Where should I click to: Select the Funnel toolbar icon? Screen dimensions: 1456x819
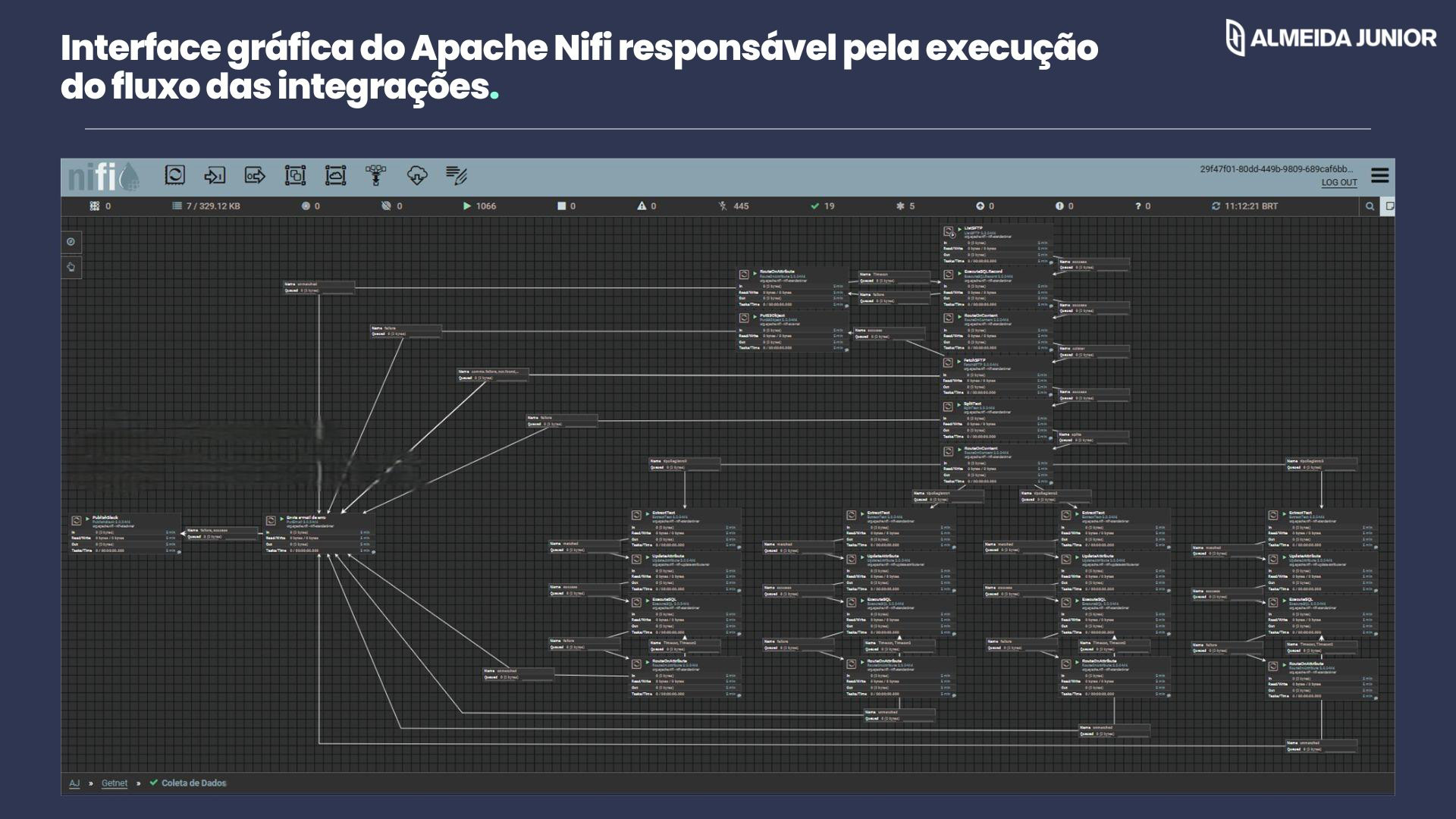(375, 176)
